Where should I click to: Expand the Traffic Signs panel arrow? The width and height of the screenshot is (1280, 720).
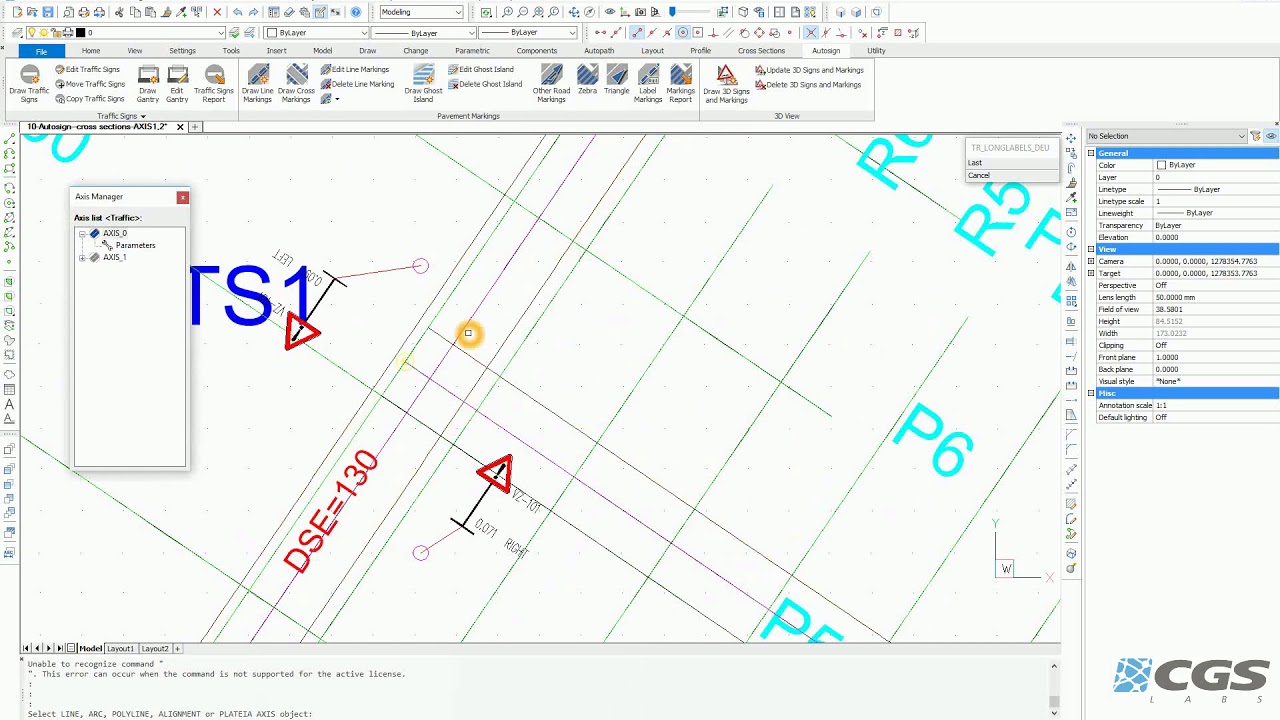click(x=143, y=116)
